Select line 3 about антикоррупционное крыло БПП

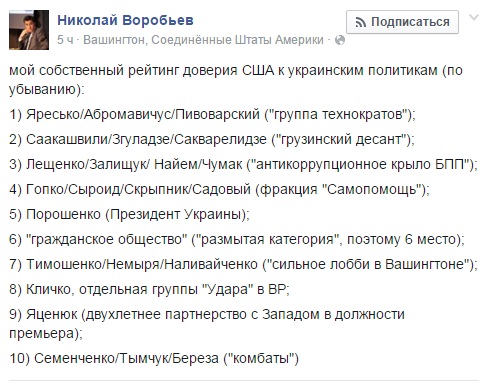pos(243,164)
